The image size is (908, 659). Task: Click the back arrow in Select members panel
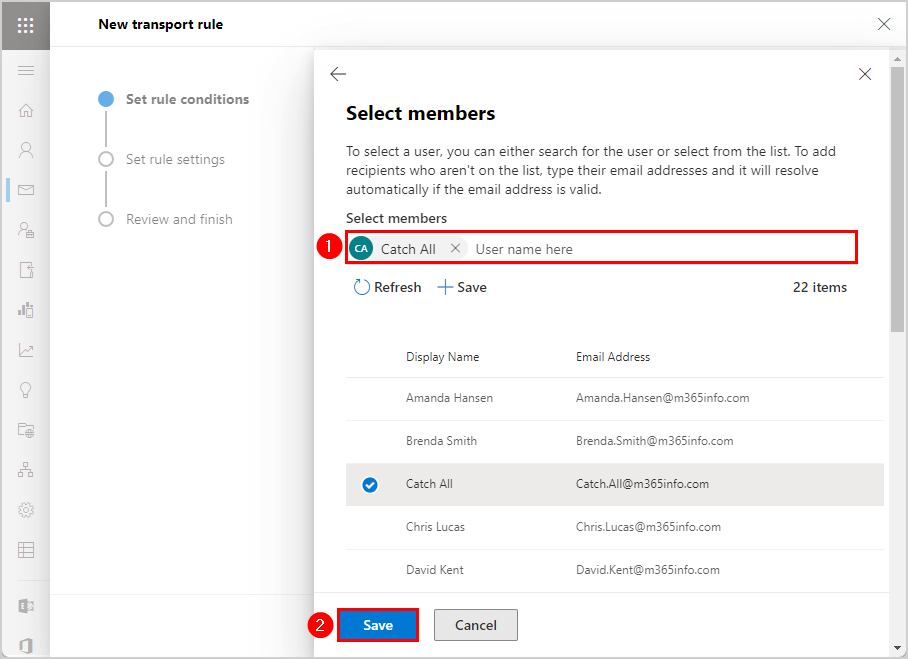pyautogui.click(x=338, y=74)
